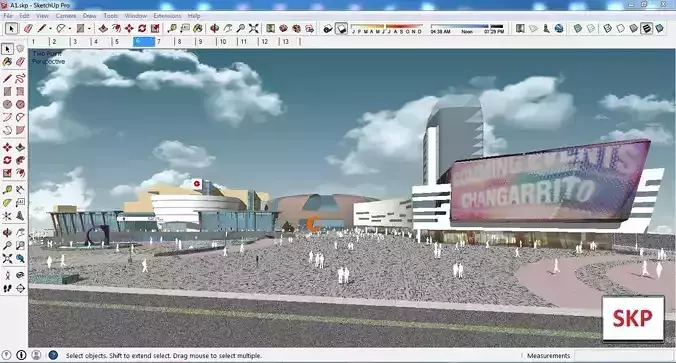The height and width of the screenshot is (363, 676).
Task: Click the sign-in person icon in status bar
Action: [36, 355]
